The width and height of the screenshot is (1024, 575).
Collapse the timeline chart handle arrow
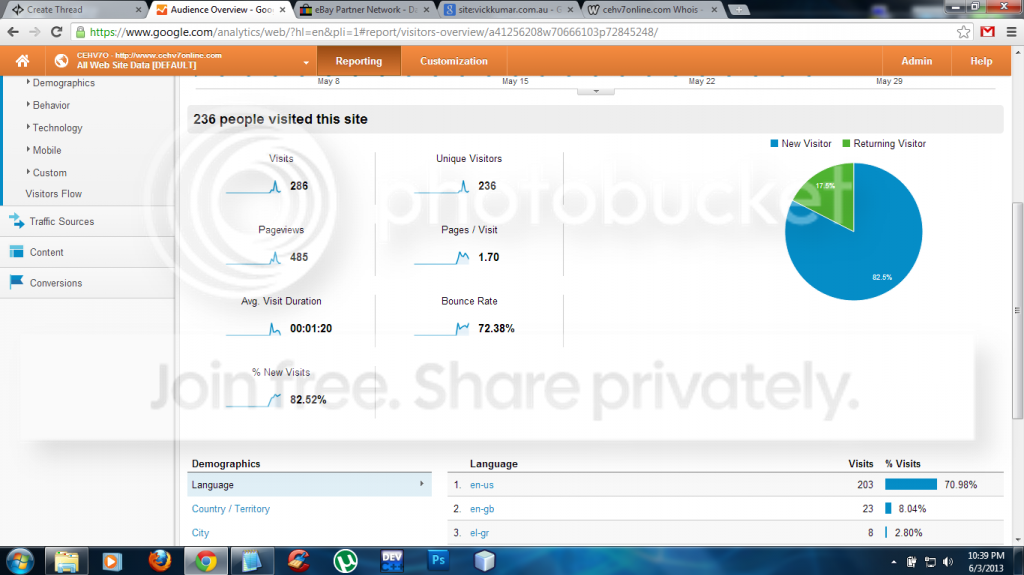point(596,91)
